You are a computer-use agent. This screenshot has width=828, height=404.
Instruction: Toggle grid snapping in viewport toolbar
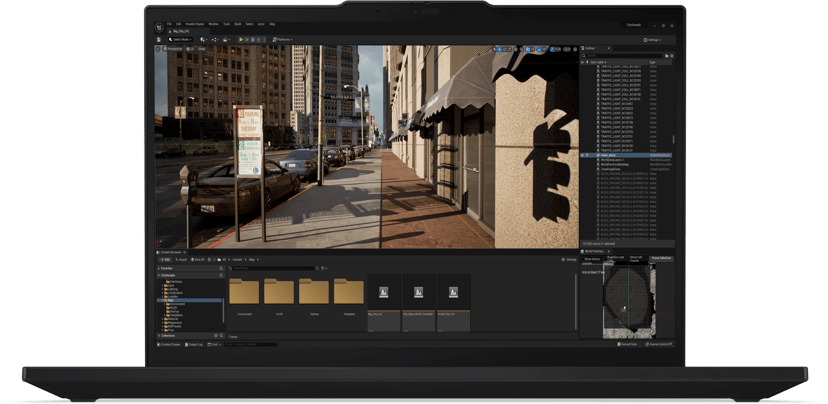[528, 49]
